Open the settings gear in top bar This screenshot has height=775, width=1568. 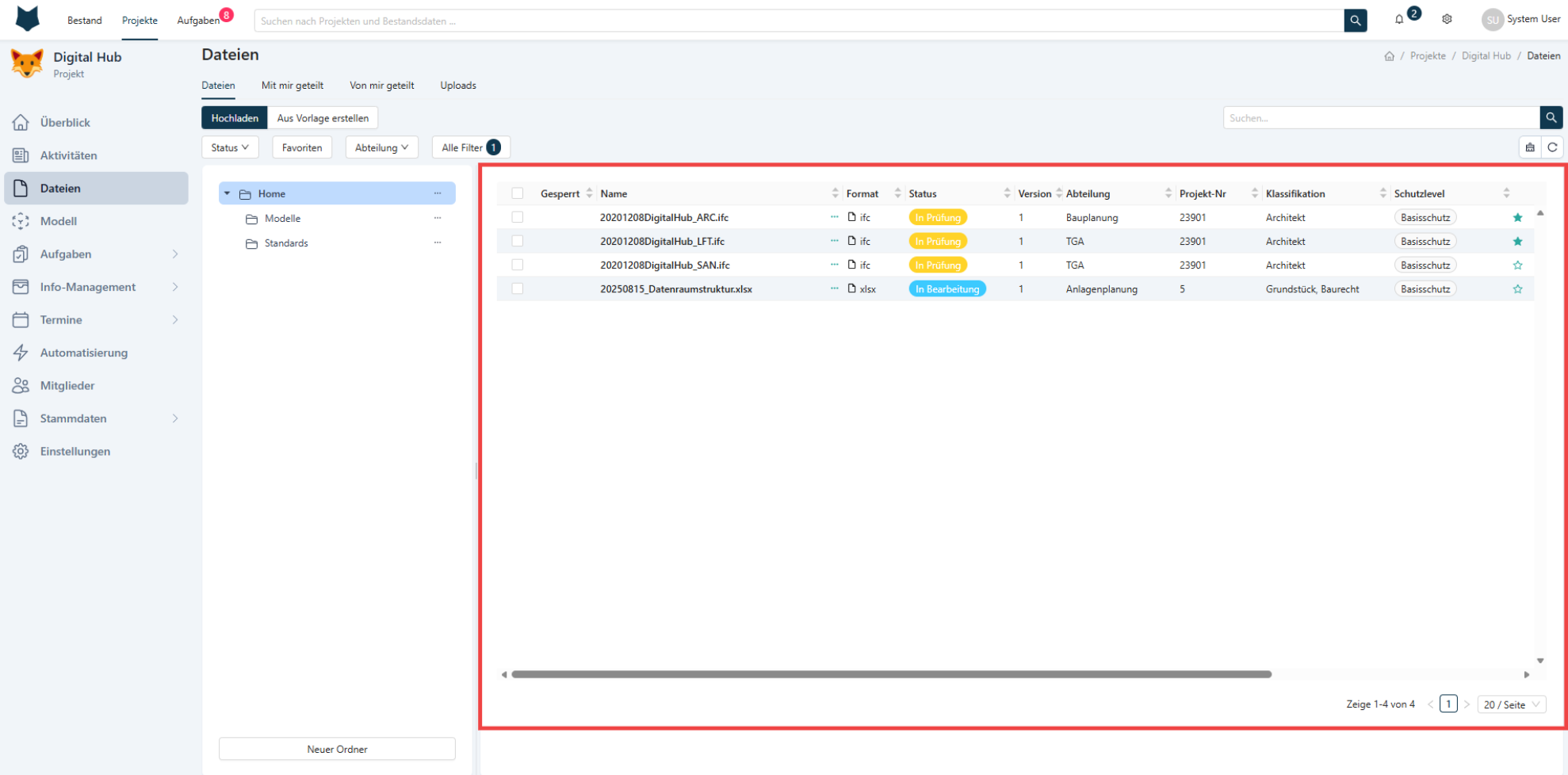(x=1447, y=20)
